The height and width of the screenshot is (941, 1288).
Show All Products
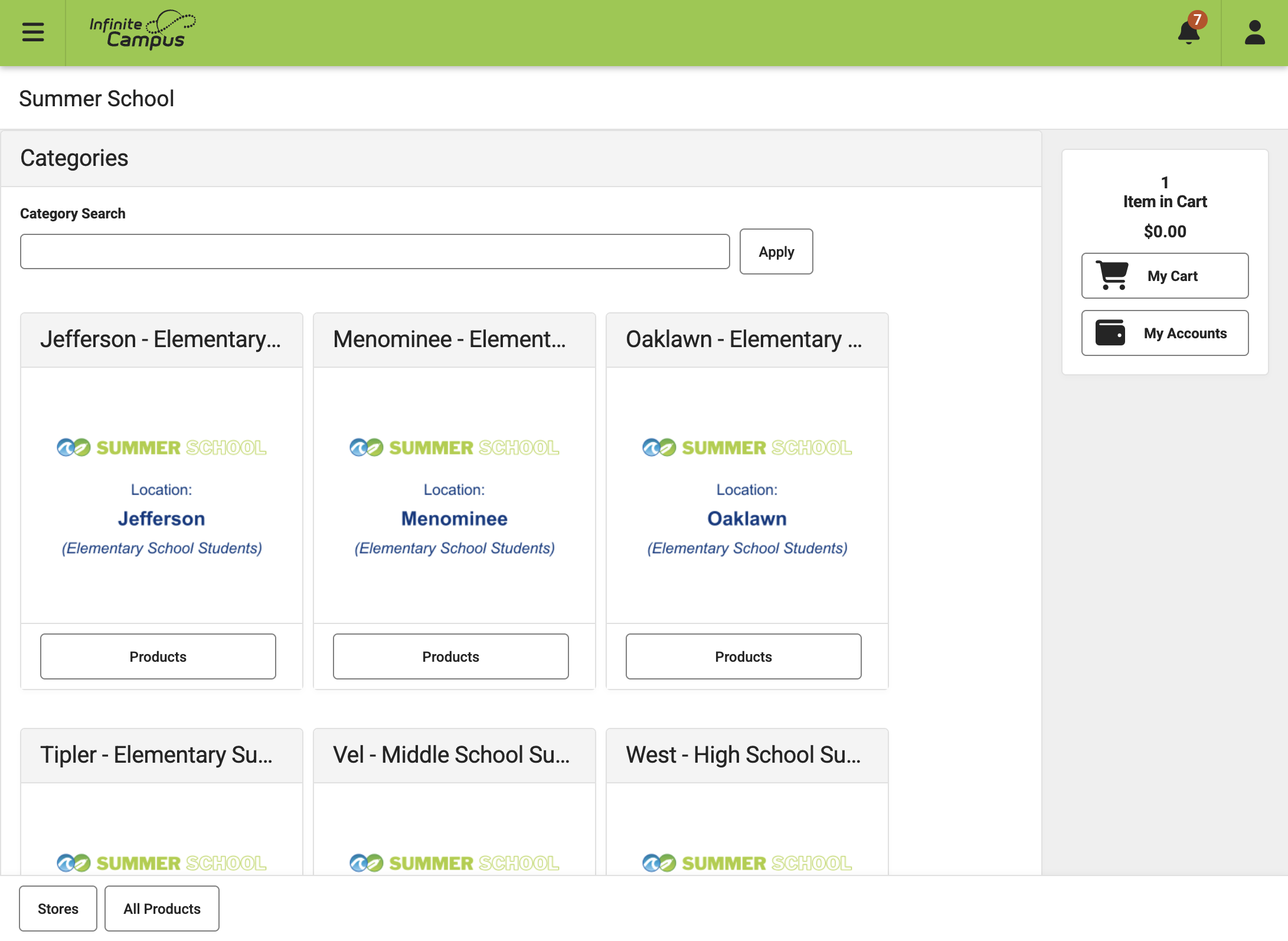click(x=162, y=909)
